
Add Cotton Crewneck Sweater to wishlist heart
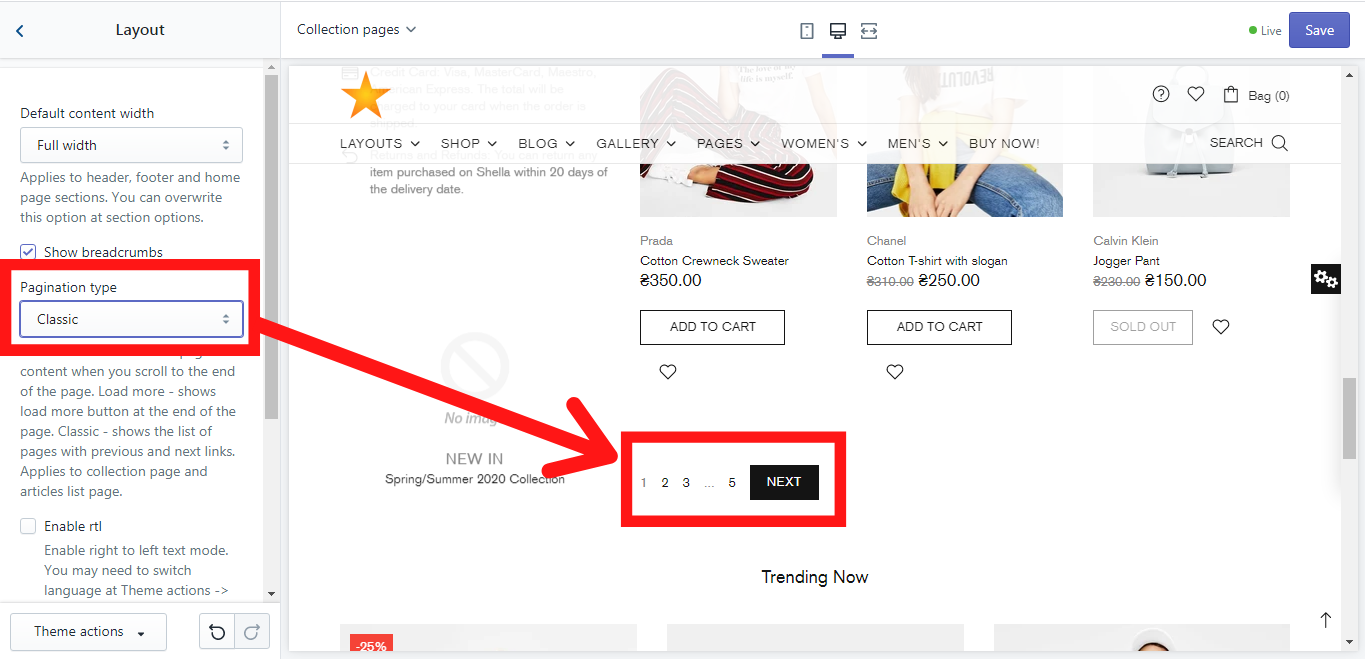pos(668,372)
